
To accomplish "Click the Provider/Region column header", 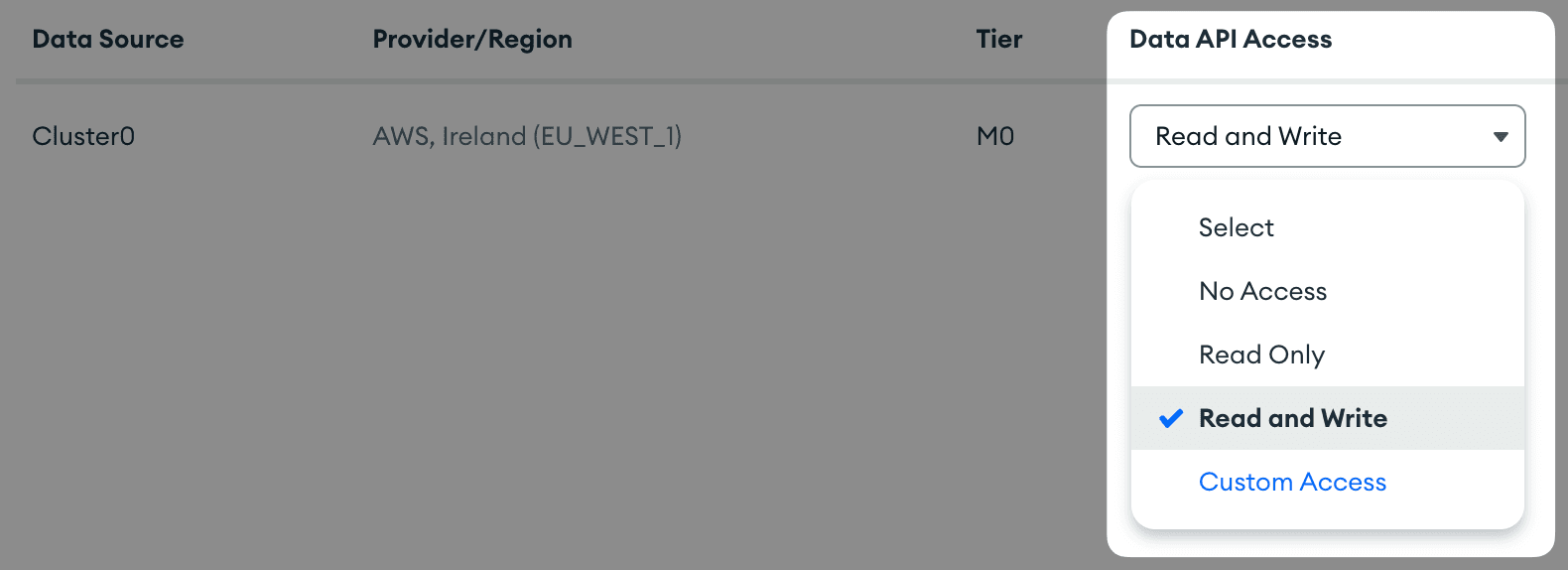I will [472, 40].
